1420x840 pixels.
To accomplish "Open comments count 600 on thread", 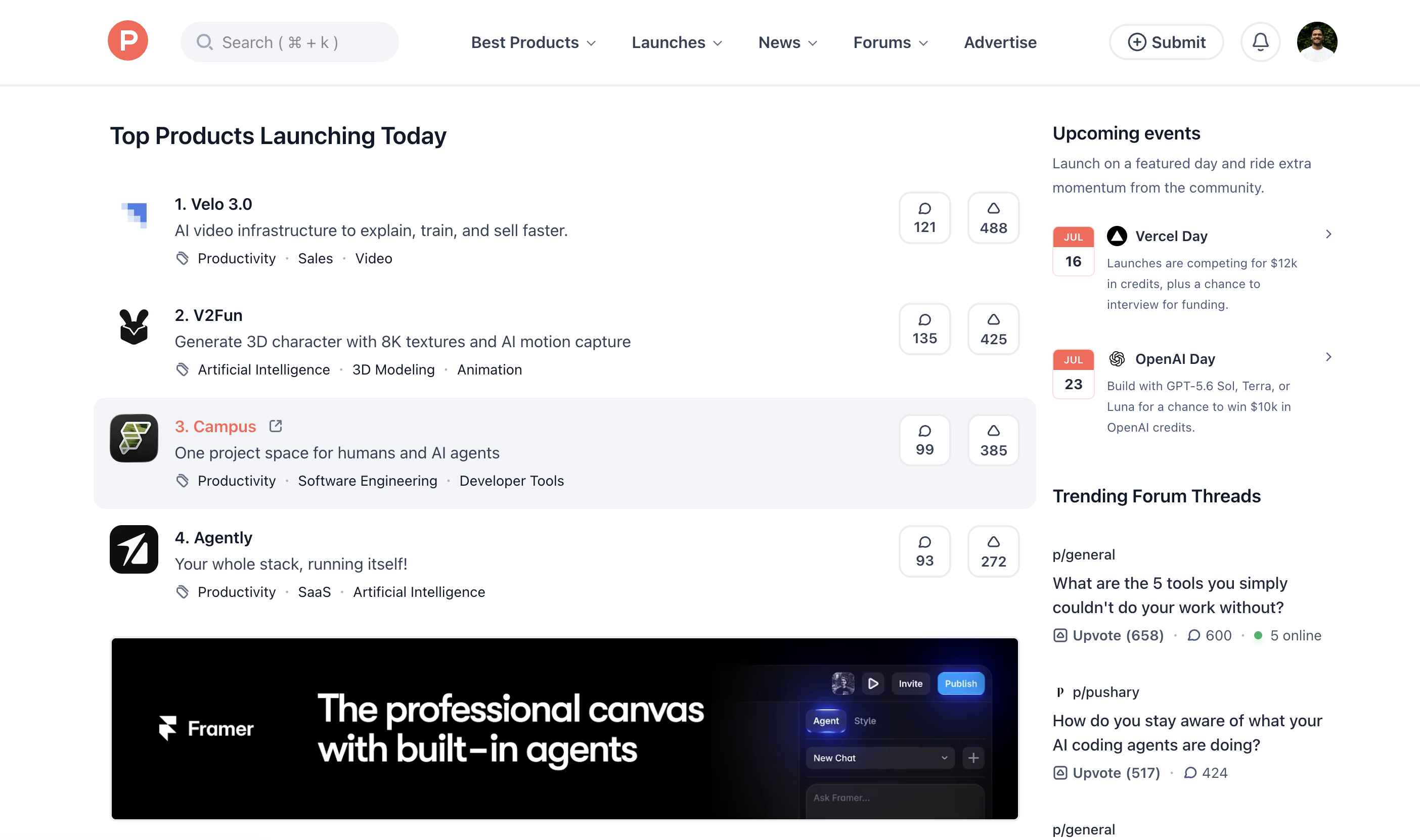I will click(1210, 635).
